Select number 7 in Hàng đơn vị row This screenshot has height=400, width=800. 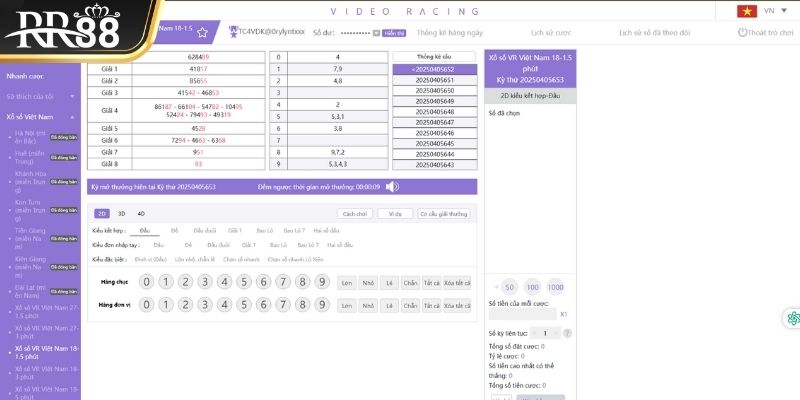point(283,305)
